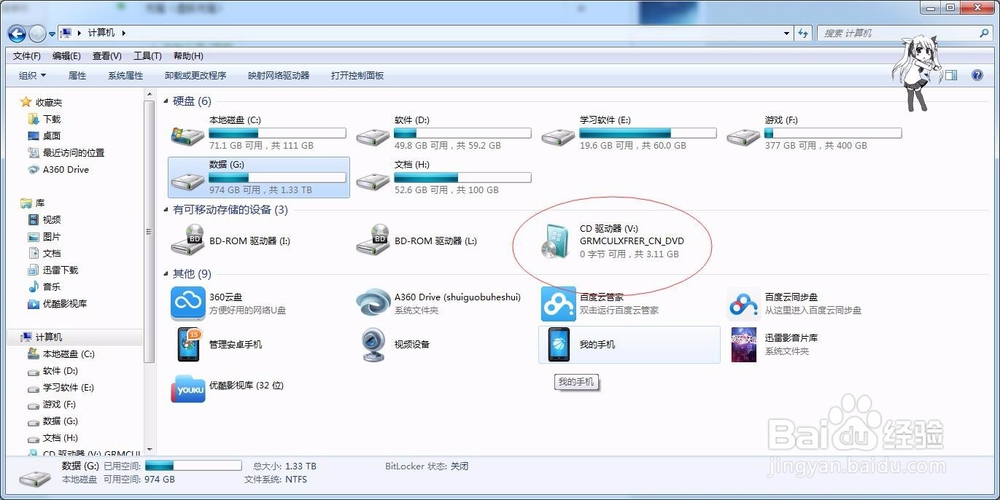Click the help question mark icon

[977, 75]
